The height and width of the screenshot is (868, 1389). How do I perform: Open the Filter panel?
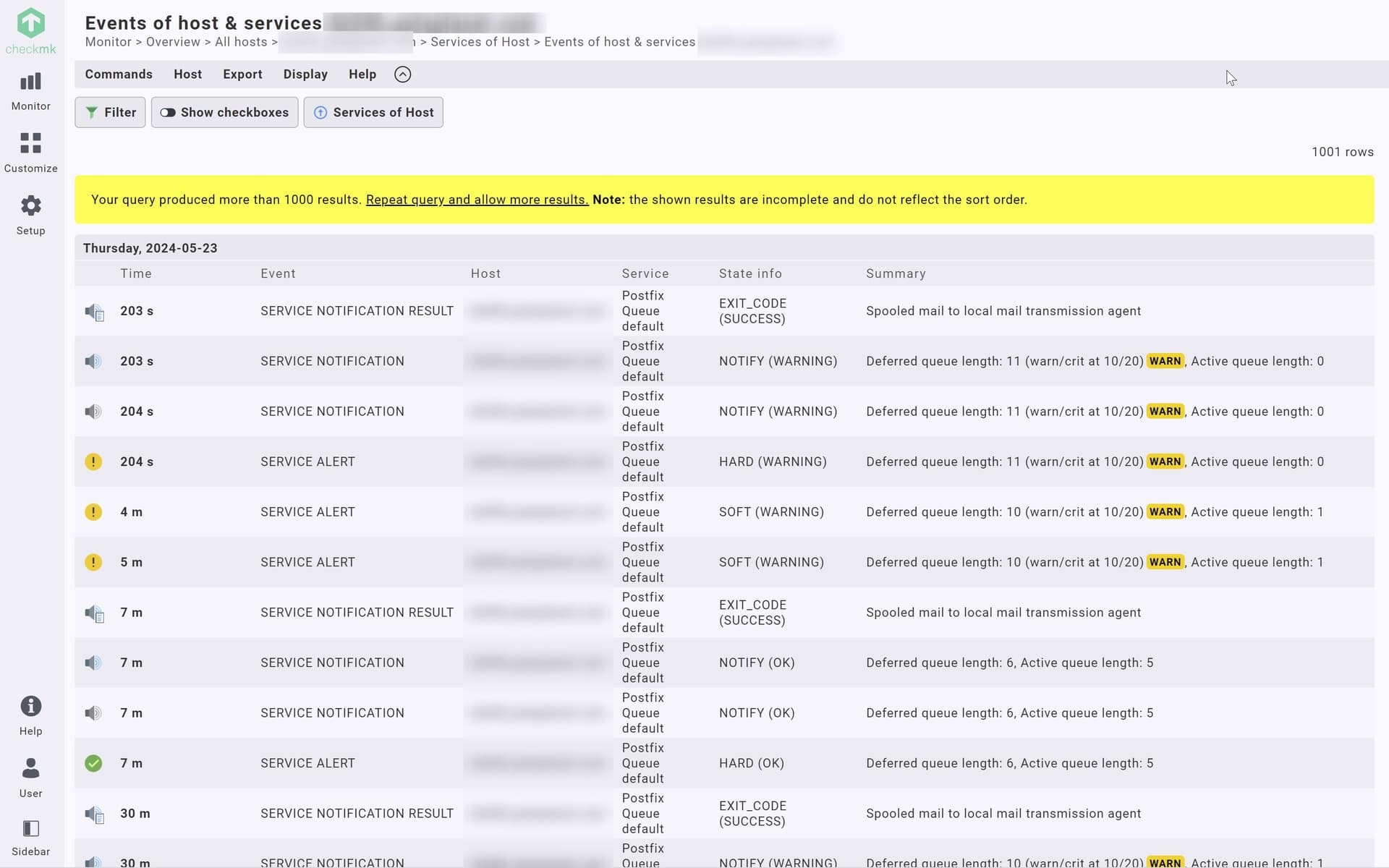(x=109, y=112)
